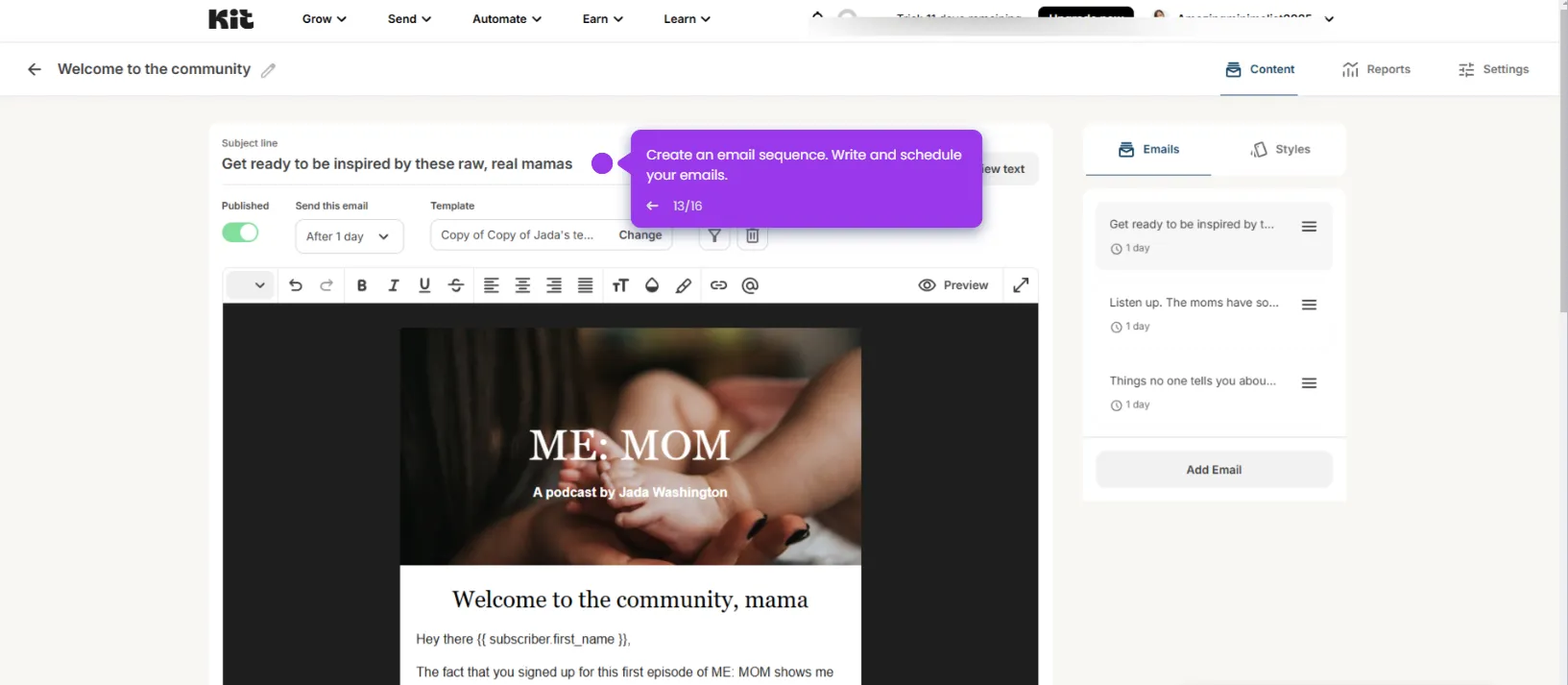Screen dimensions: 1568x685
Task: Select the Styles tab
Action: [x=1280, y=150]
